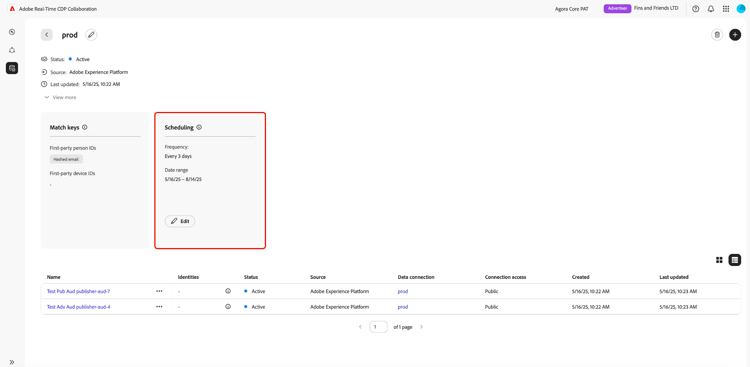Viewport: 750px width, 367px height.
Task: Click the Adobe logo in the header
Action: [12, 9]
